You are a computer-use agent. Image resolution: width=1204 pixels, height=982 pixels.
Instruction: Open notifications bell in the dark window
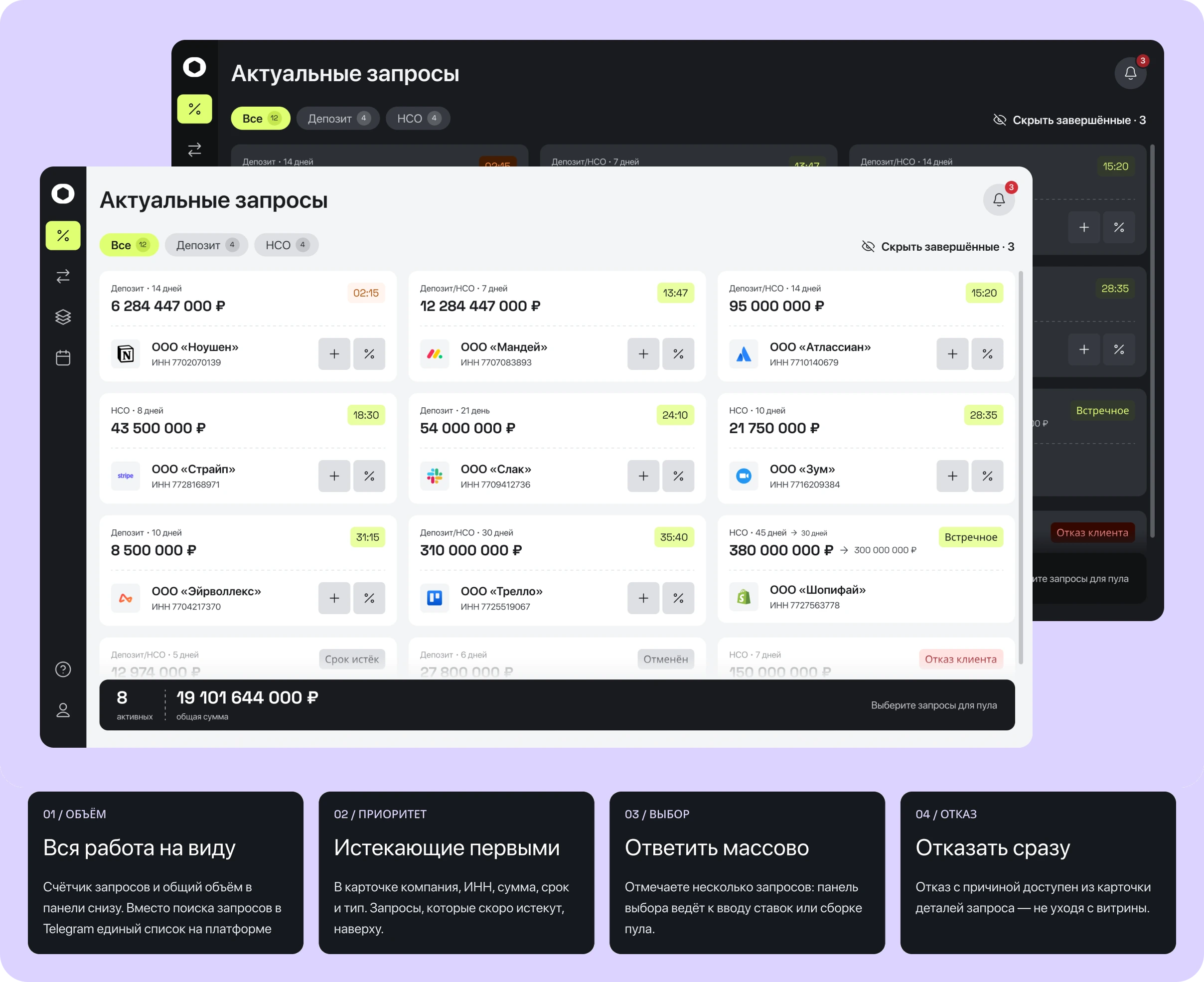[1130, 73]
